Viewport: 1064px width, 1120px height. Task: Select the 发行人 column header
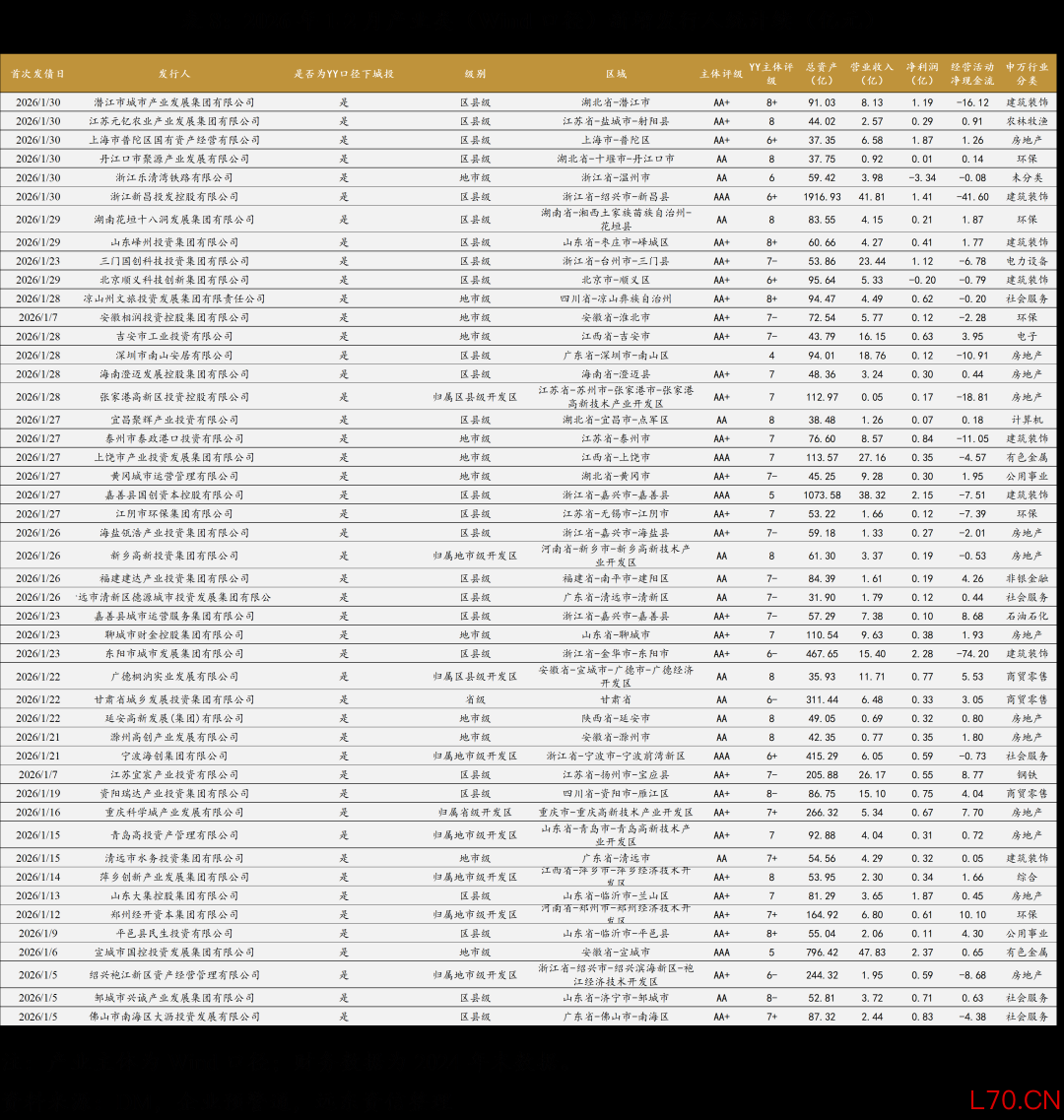(174, 74)
